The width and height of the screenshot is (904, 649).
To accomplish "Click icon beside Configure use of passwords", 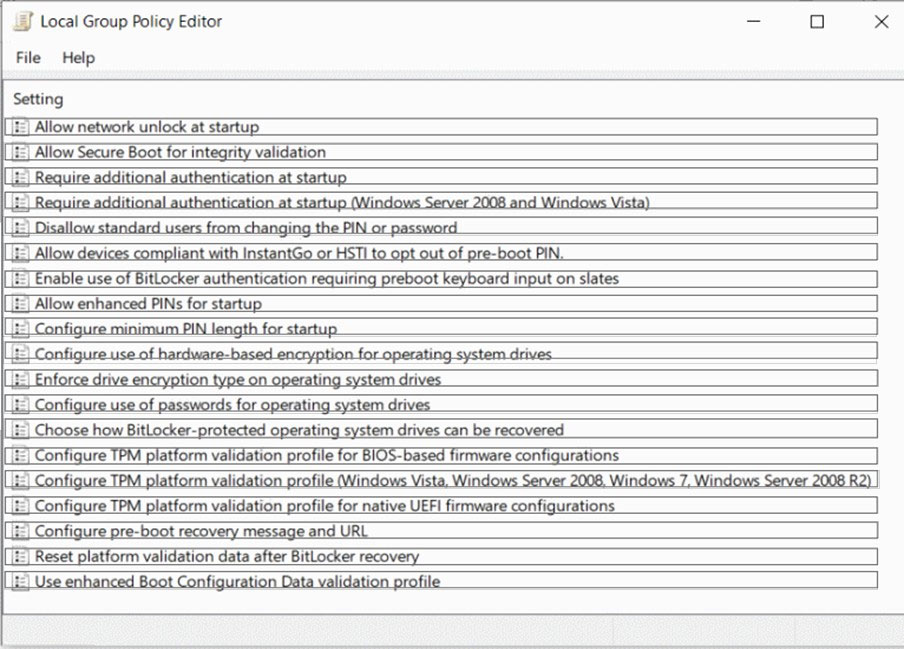I will pos(21,405).
